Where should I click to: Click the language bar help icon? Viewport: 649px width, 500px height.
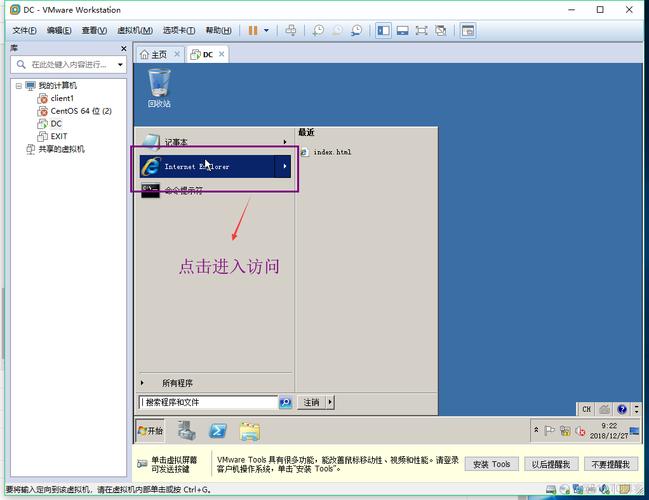(622, 409)
